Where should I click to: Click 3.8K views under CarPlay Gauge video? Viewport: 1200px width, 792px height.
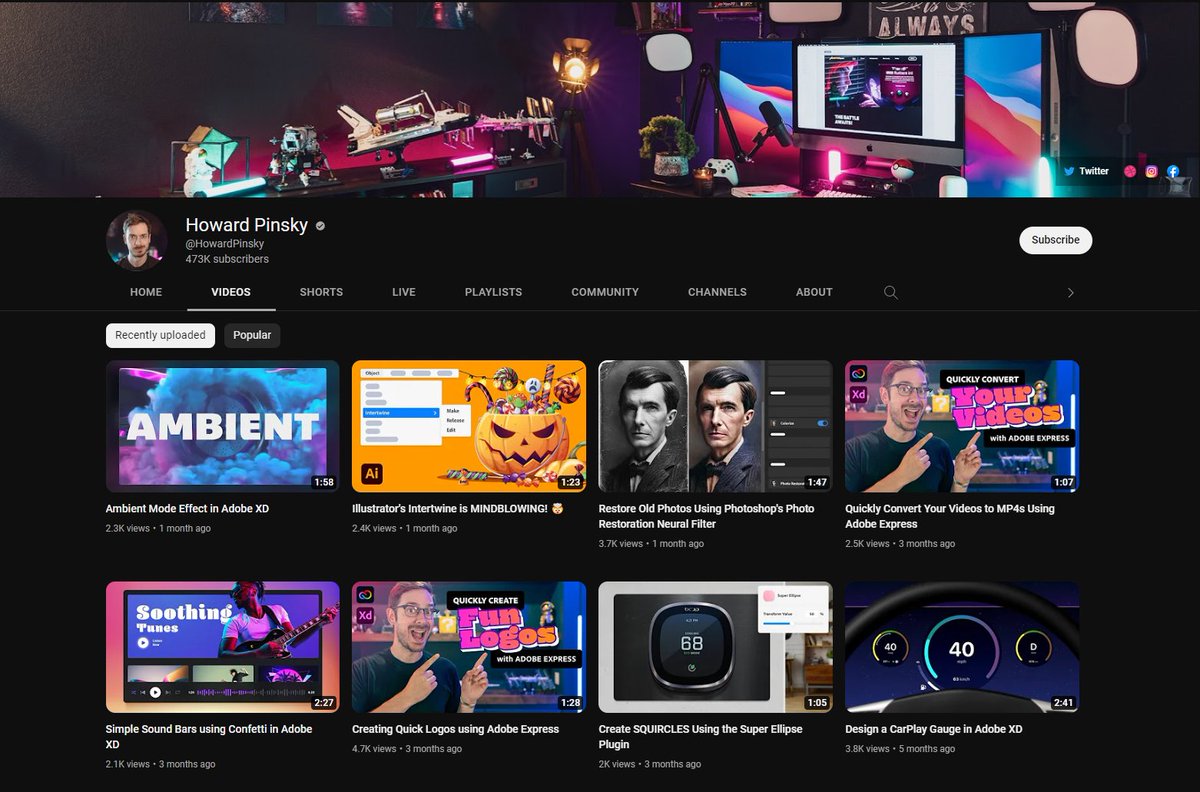(x=867, y=748)
